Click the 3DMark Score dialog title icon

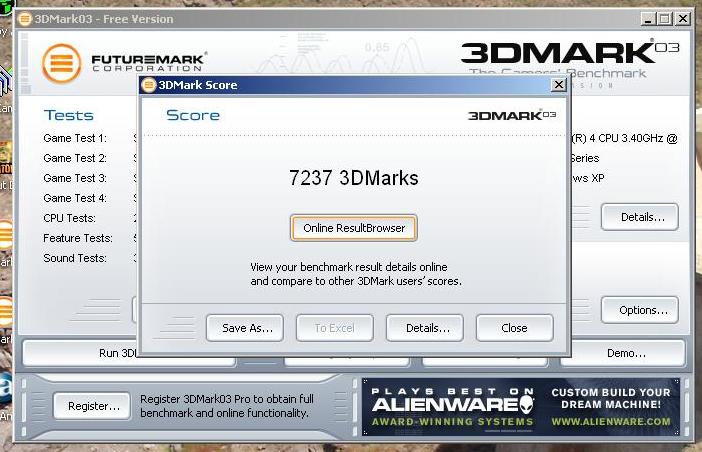click(149, 85)
